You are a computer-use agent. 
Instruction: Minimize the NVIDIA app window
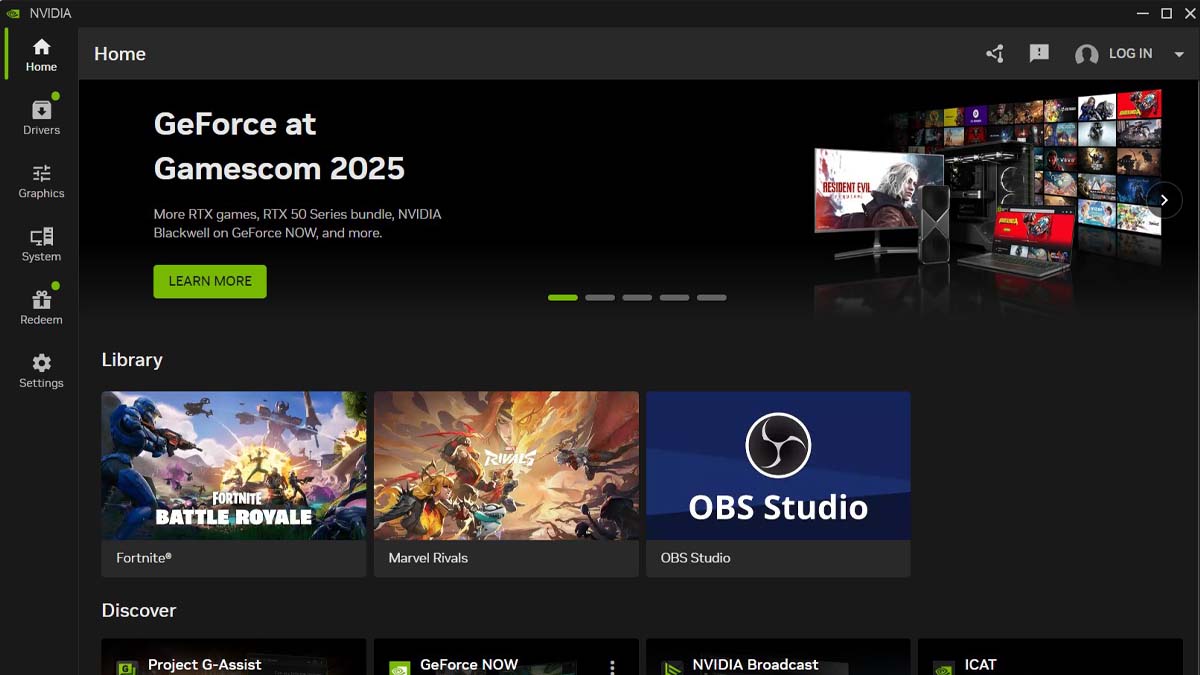[1143, 13]
